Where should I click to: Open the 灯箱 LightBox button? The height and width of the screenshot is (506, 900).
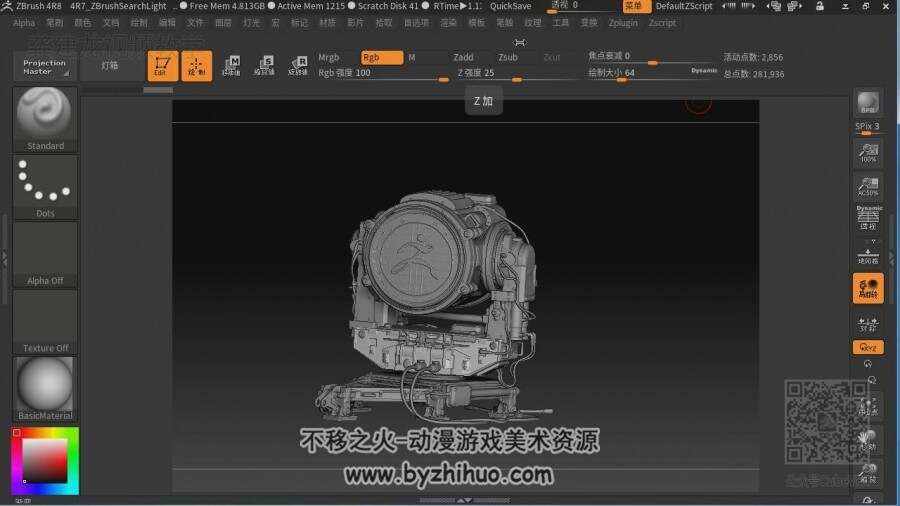coord(110,66)
